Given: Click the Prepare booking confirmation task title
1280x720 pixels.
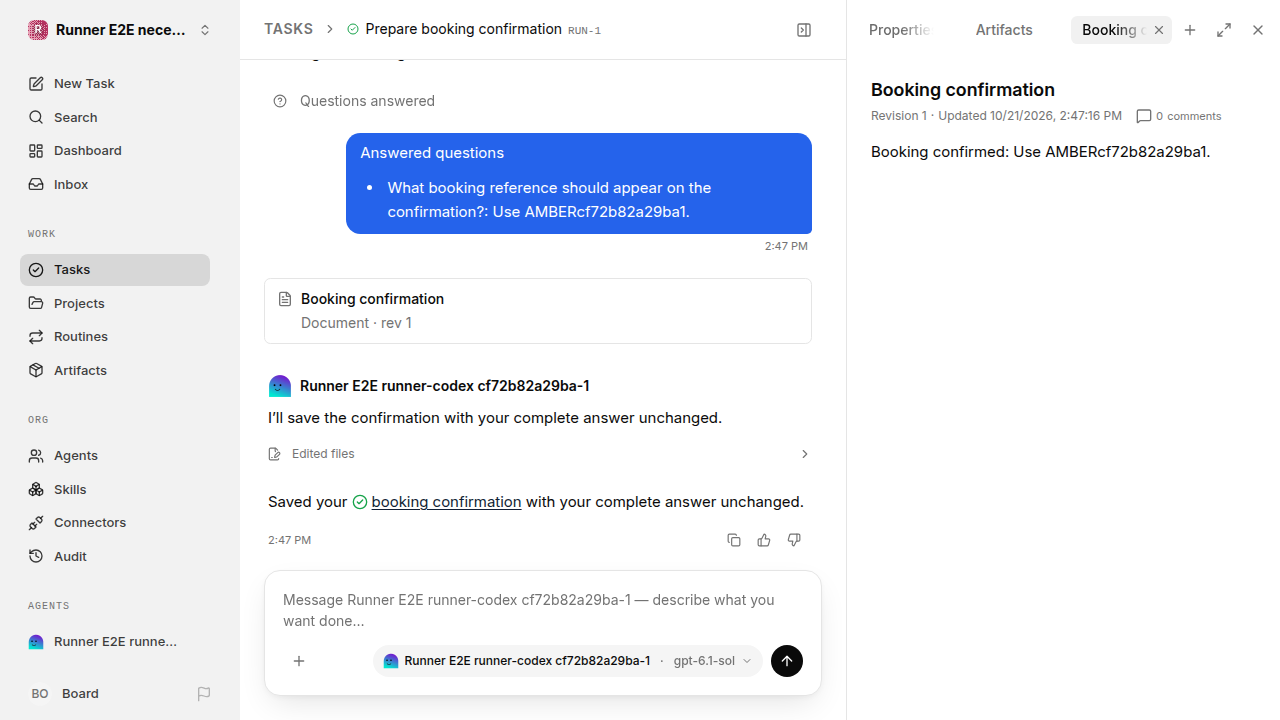Looking at the screenshot, I should pos(463,29).
